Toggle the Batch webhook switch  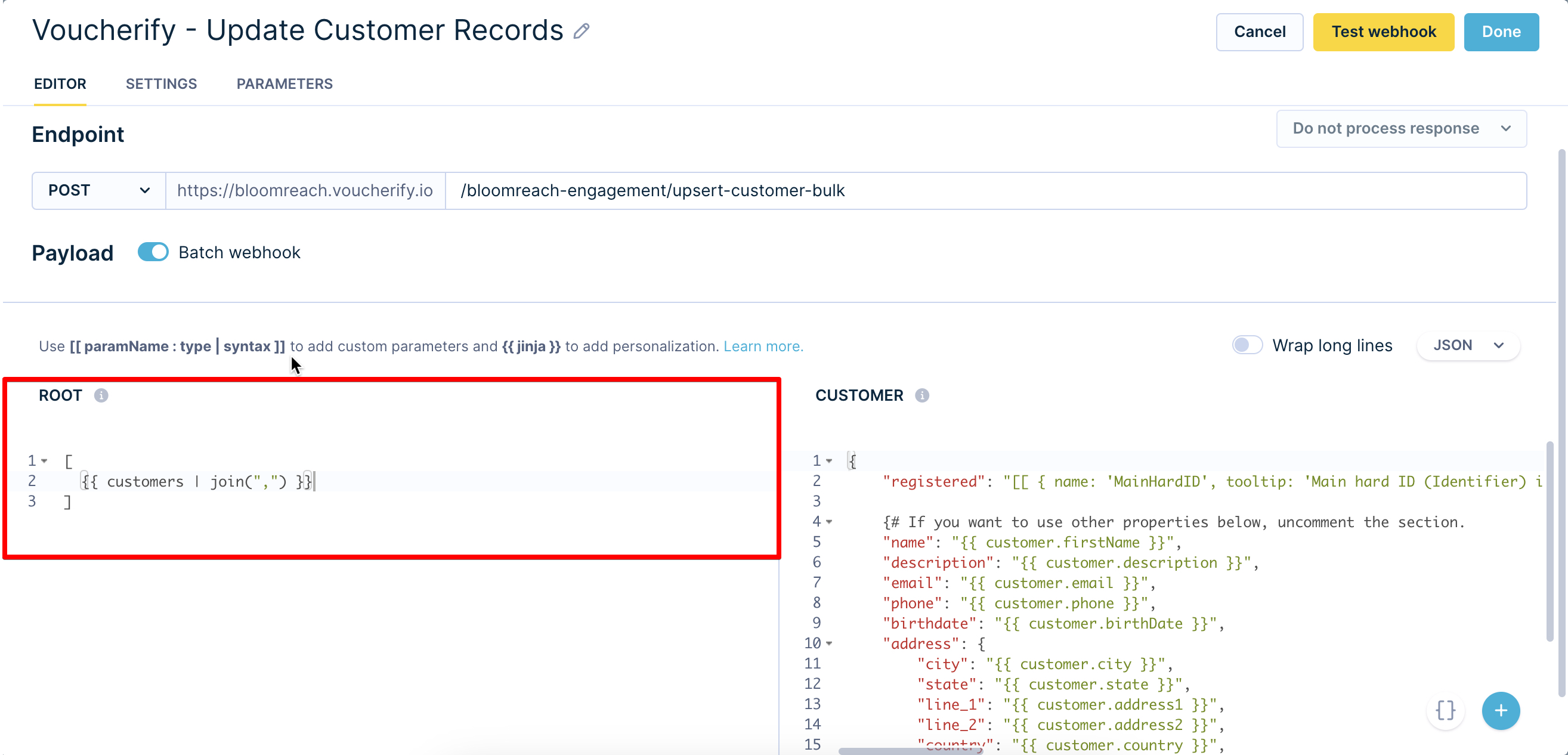click(153, 252)
